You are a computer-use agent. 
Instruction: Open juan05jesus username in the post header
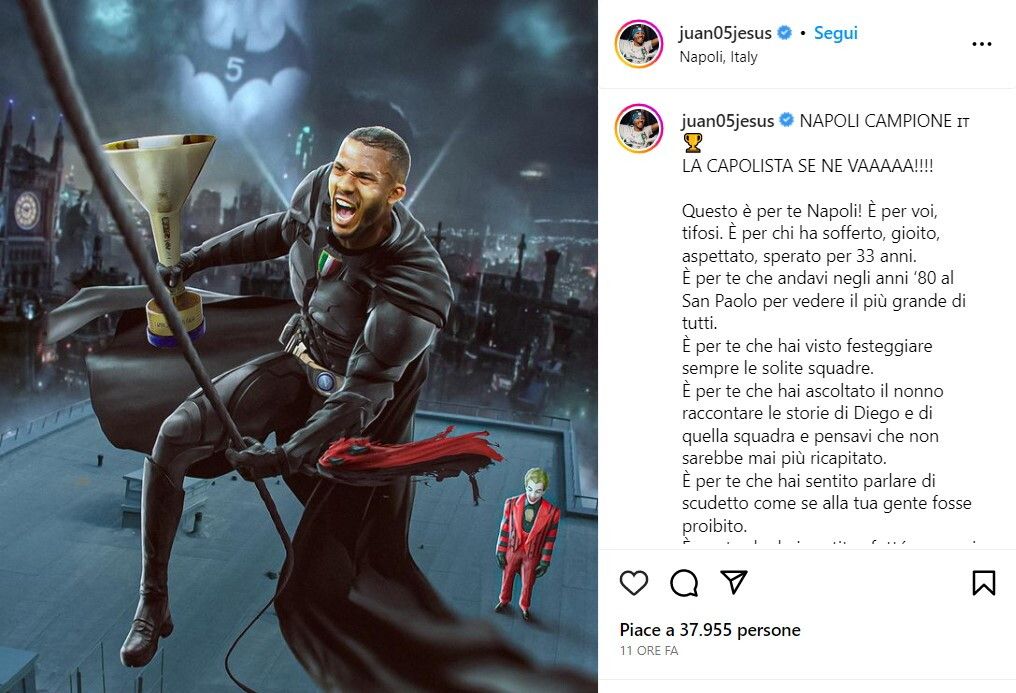(x=725, y=33)
